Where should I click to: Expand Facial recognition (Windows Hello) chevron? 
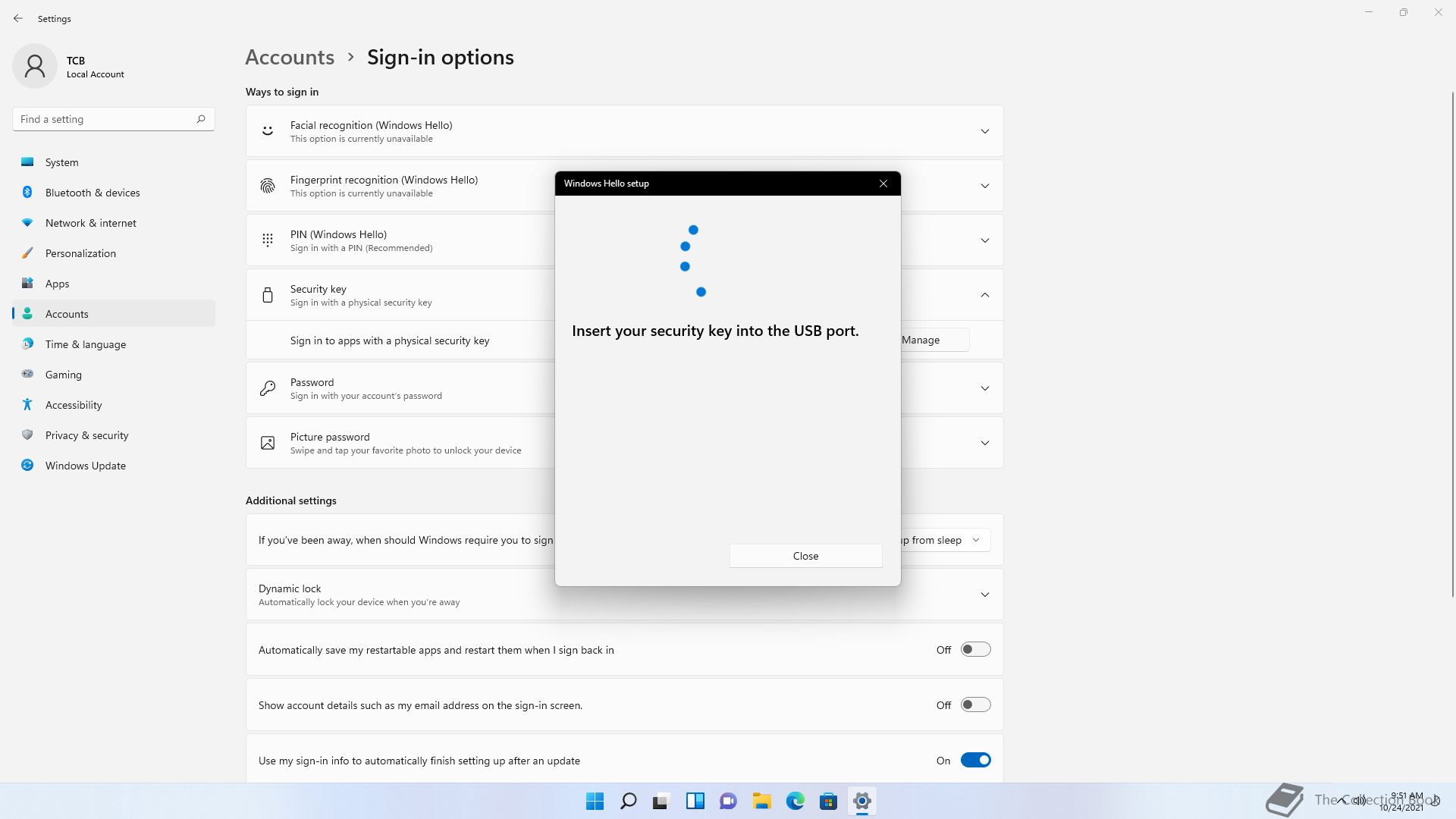985,131
